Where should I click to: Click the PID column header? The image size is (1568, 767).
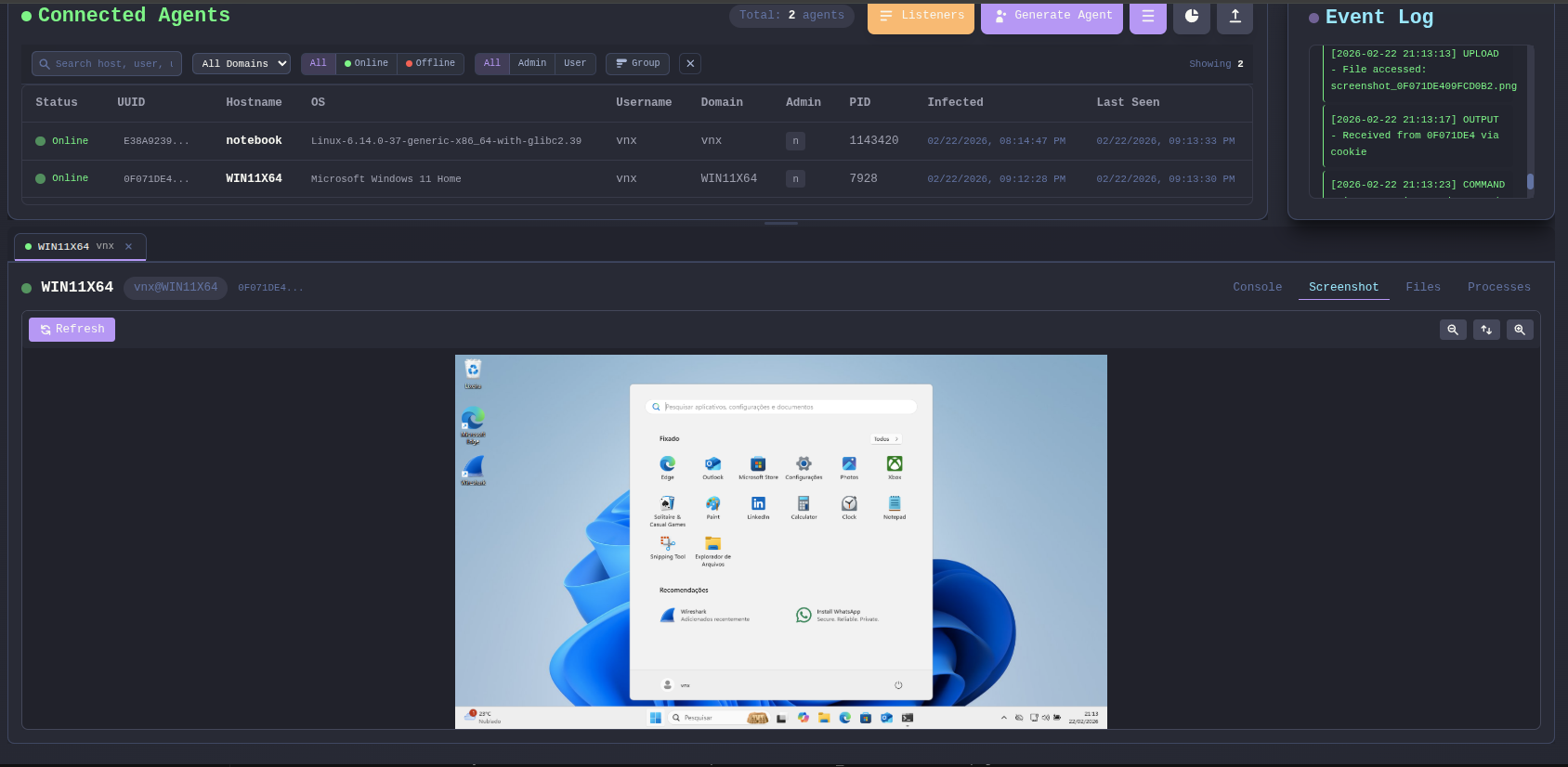pyautogui.click(x=860, y=102)
